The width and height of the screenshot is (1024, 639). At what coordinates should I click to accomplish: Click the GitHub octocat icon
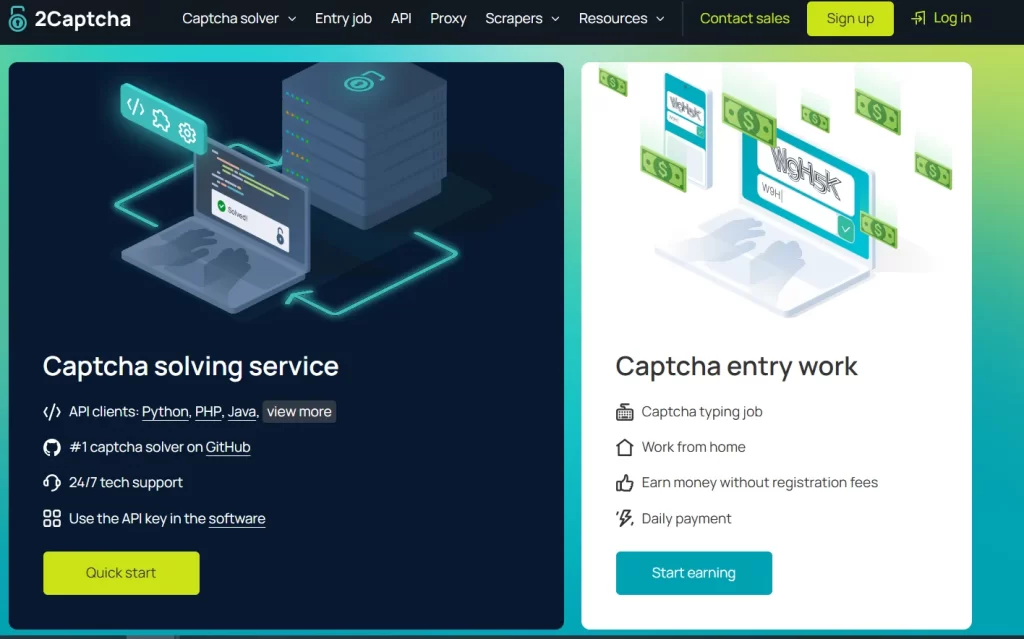(x=52, y=447)
